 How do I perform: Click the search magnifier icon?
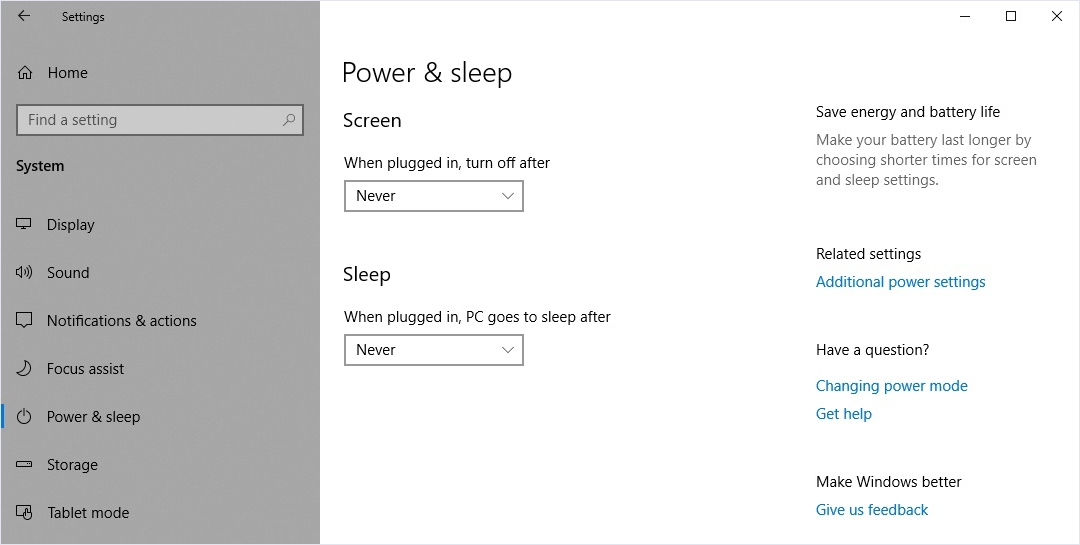(x=289, y=120)
